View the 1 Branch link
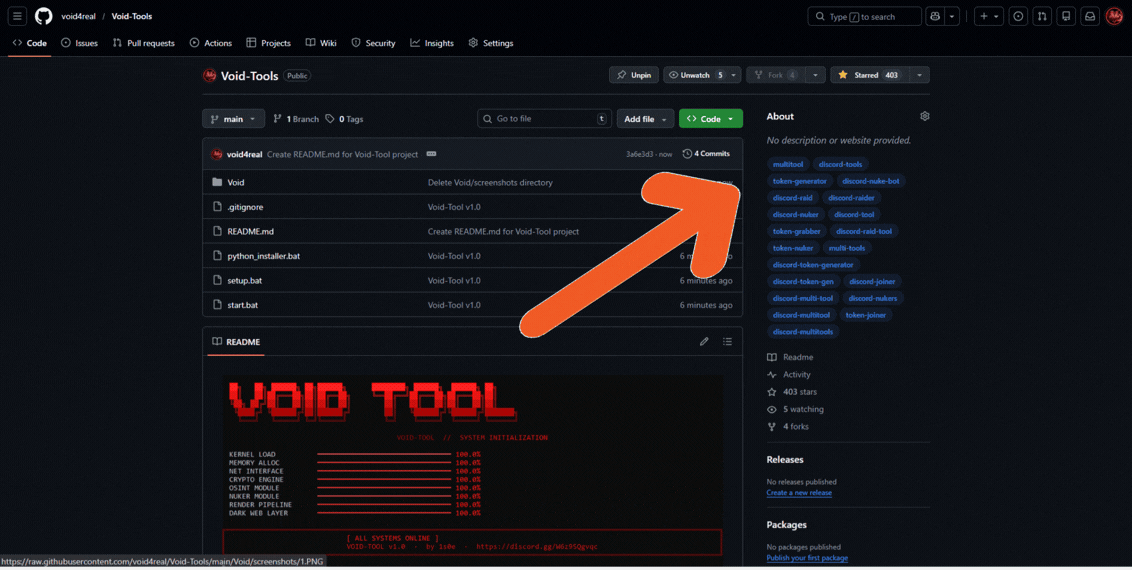 [x=296, y=119]
